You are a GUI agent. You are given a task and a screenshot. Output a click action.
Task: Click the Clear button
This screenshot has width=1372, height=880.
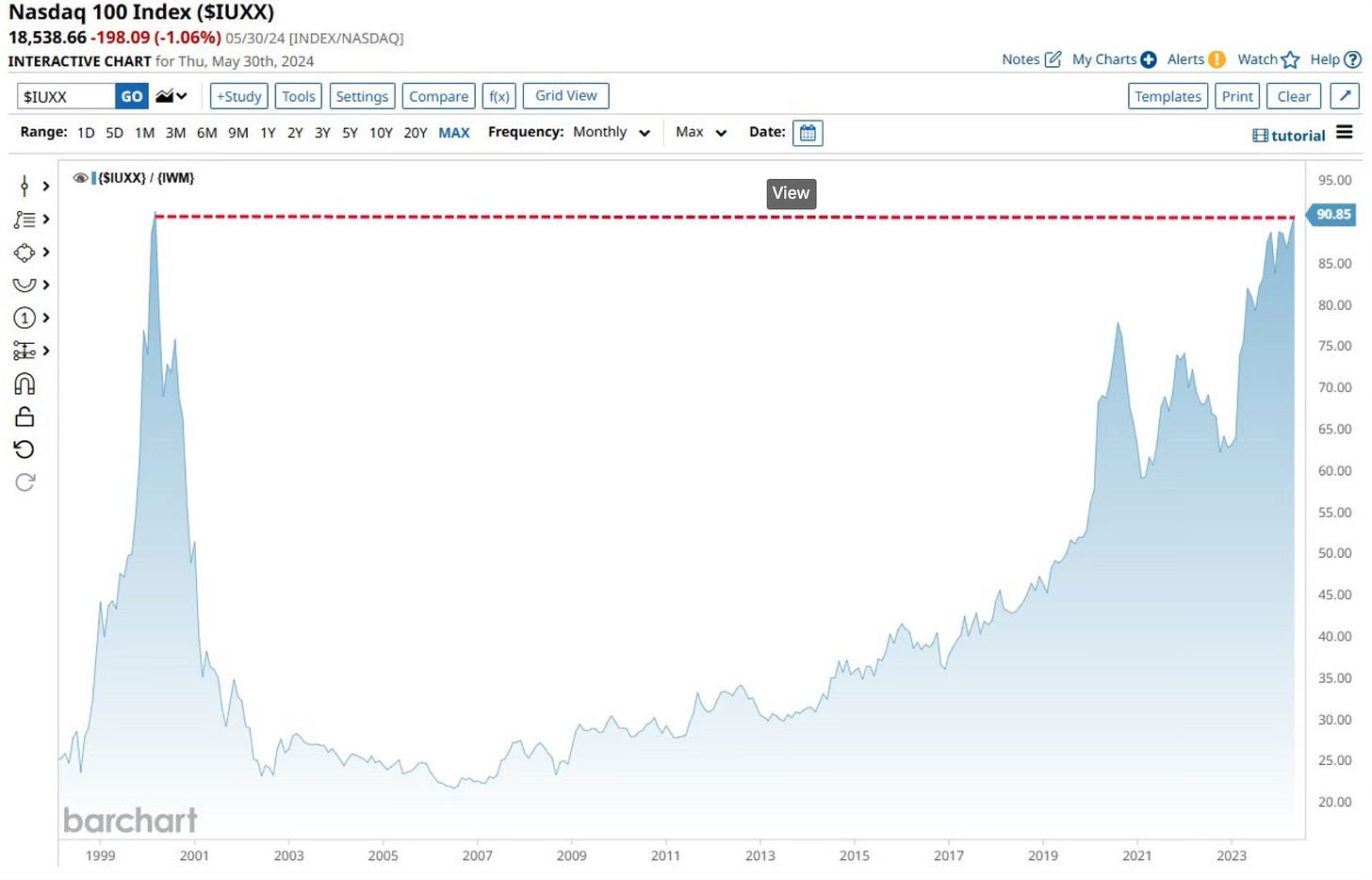click(1294, 96)
